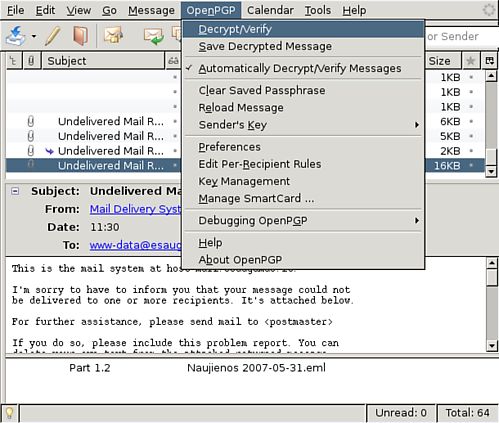The image size is (499, 423).
Task: Click the thread column header icon
Action: pyautogui.click(x=14, y=61)
